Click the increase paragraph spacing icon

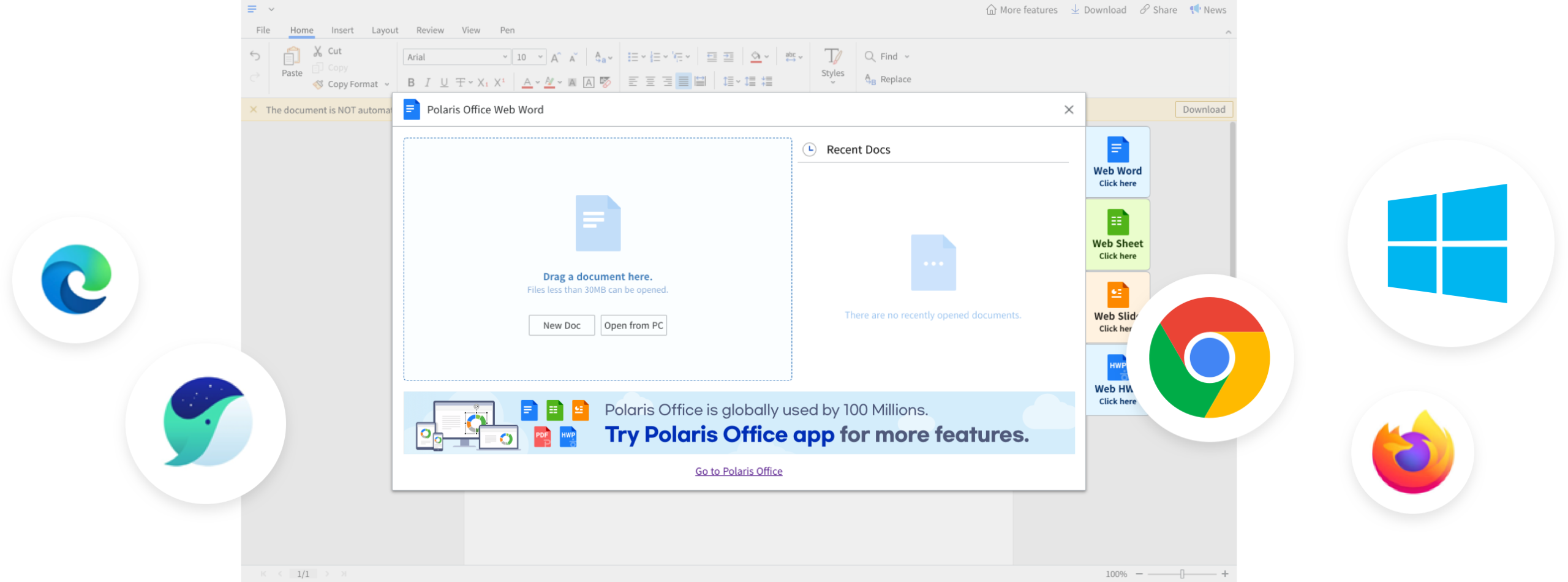coord(750,81)
